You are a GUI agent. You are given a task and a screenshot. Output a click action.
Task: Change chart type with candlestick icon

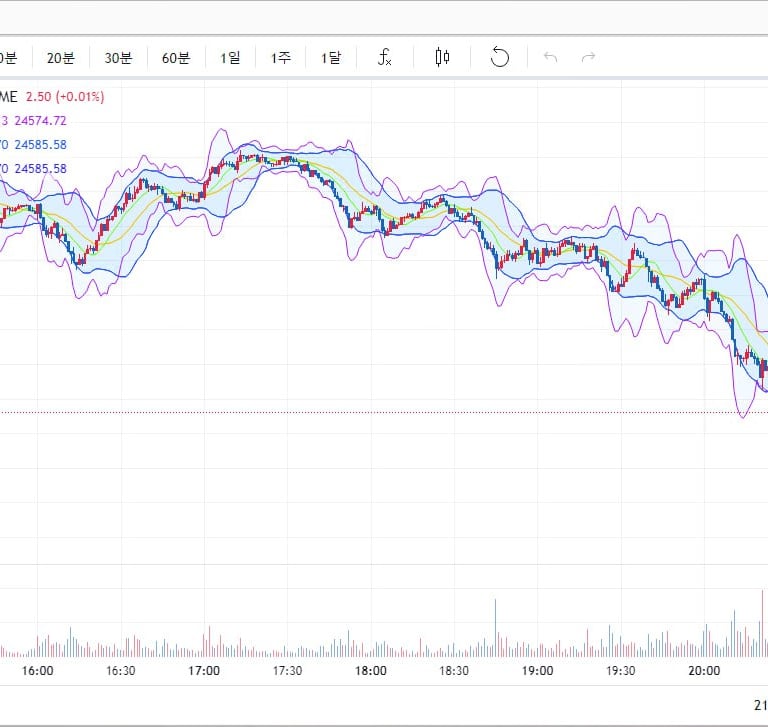point(442,58)
